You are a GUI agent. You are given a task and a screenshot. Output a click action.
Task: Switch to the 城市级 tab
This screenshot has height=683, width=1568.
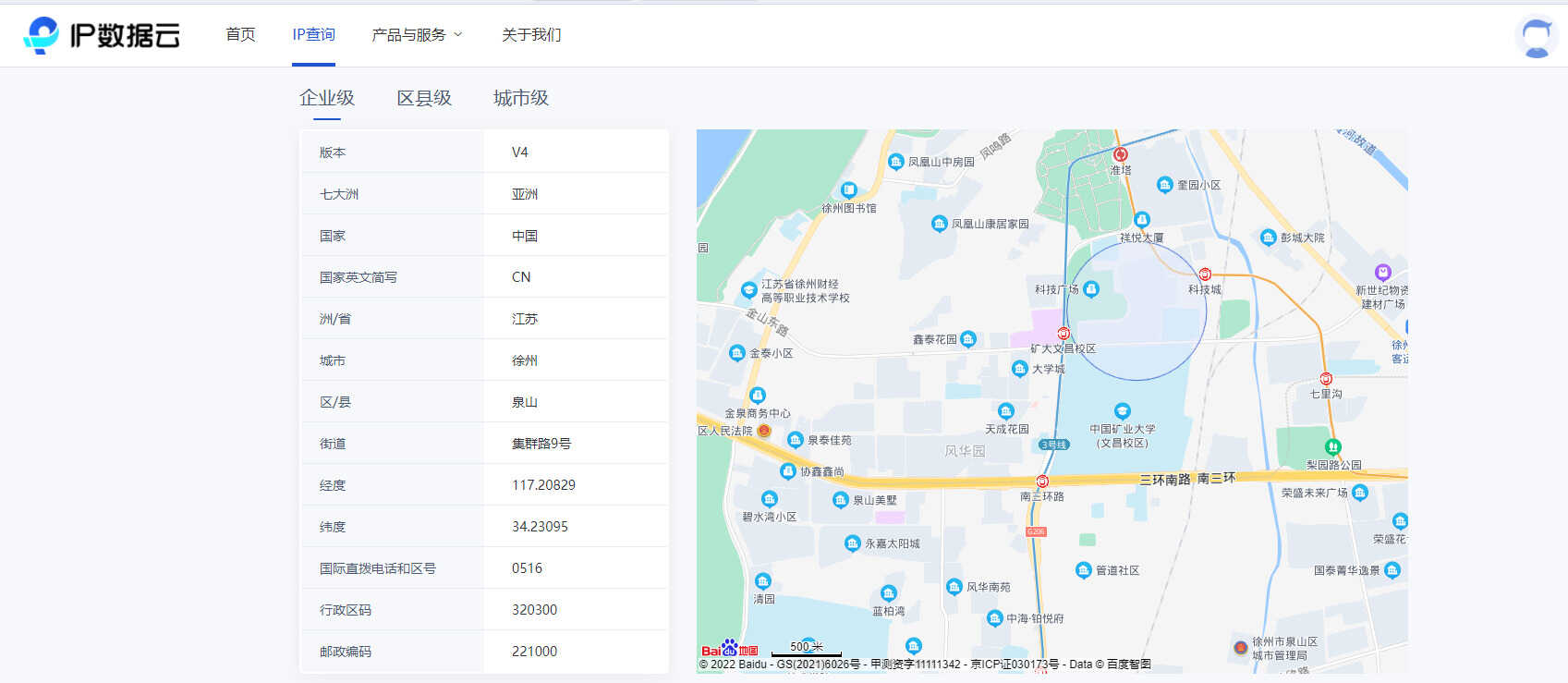click(521, 98)
